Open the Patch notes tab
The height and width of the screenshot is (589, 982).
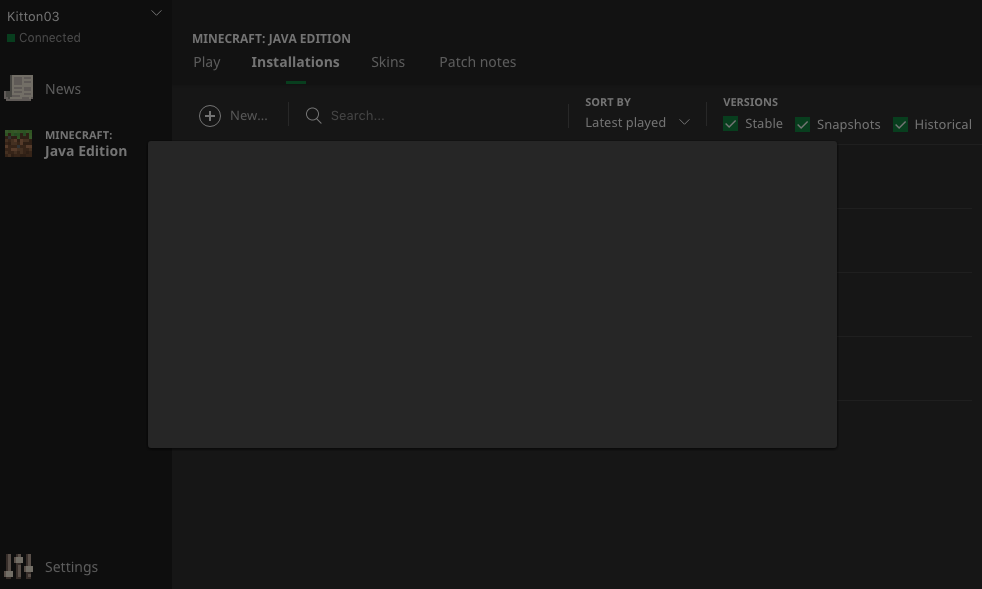coord(477,62)
